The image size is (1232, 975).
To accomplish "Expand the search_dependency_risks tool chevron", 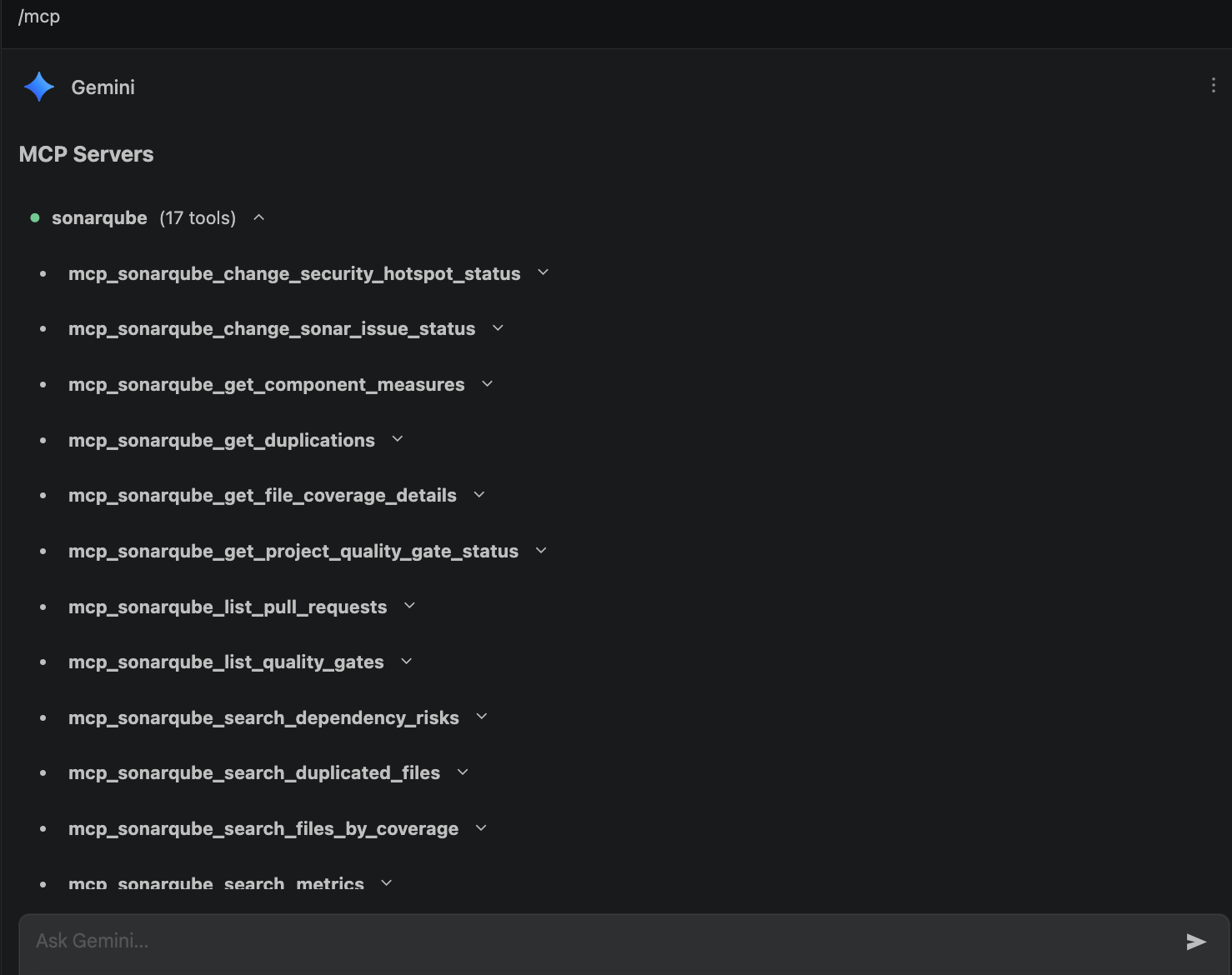I will click(482, 717).
